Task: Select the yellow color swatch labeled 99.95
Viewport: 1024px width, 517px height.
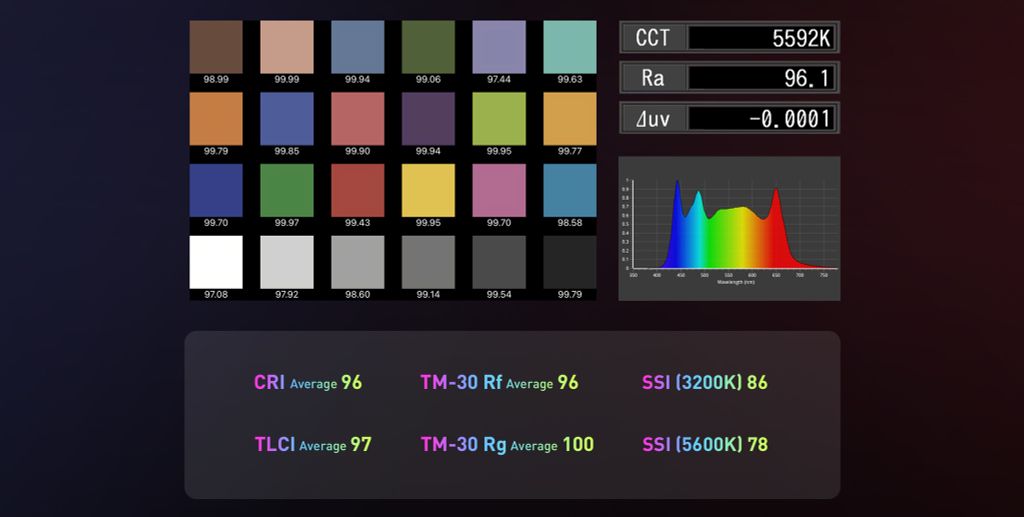Action: tap(428, 190)
